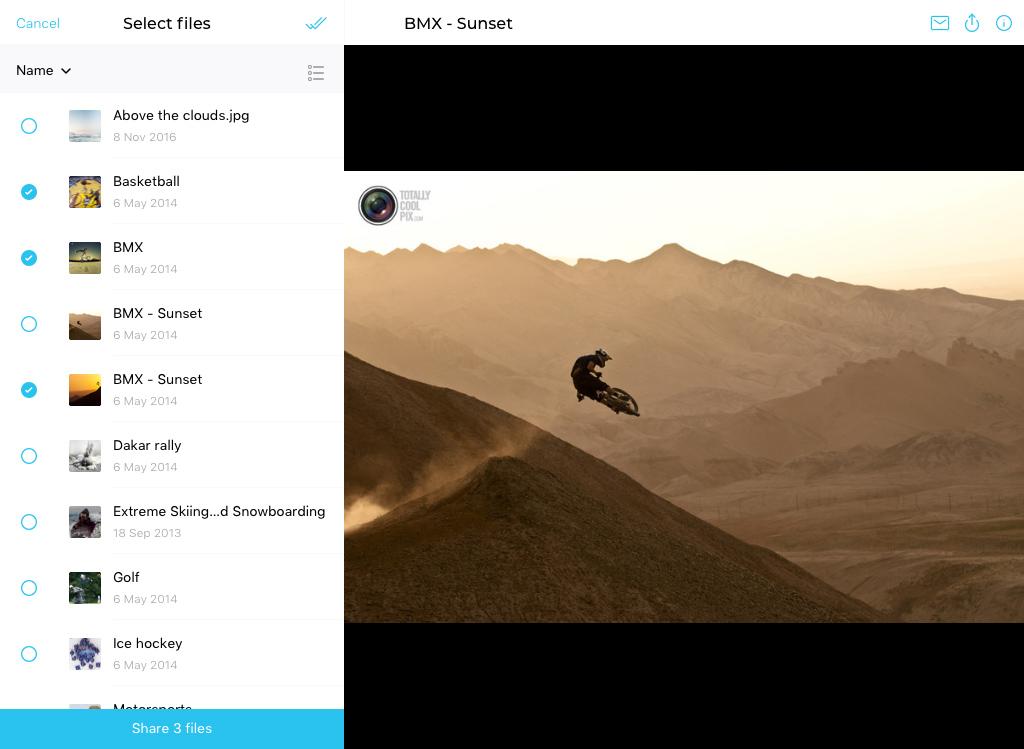Open the Name sort dropdown
The height and width of the screenshot is (749, 1024).
(43, 71)
